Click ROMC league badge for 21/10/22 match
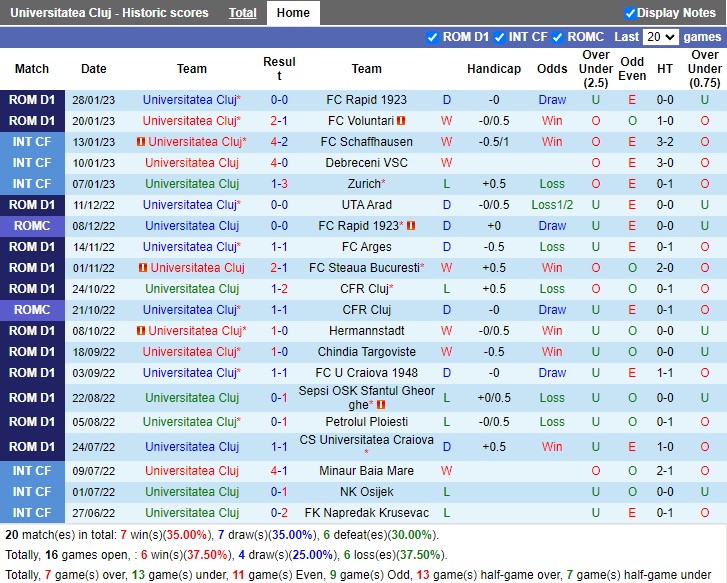 coord(32,310)
